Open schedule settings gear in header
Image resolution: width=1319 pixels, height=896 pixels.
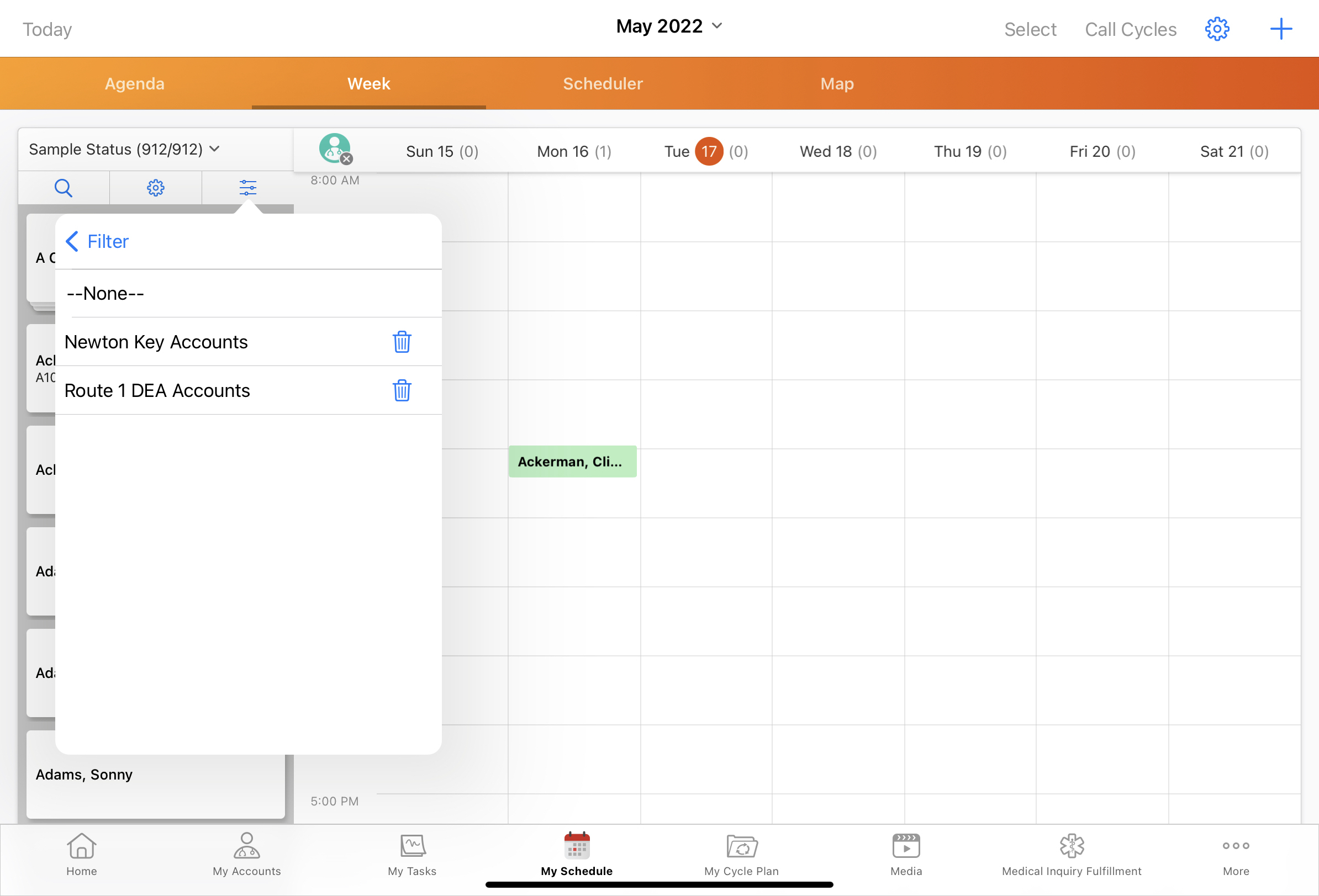[1217, 29]
